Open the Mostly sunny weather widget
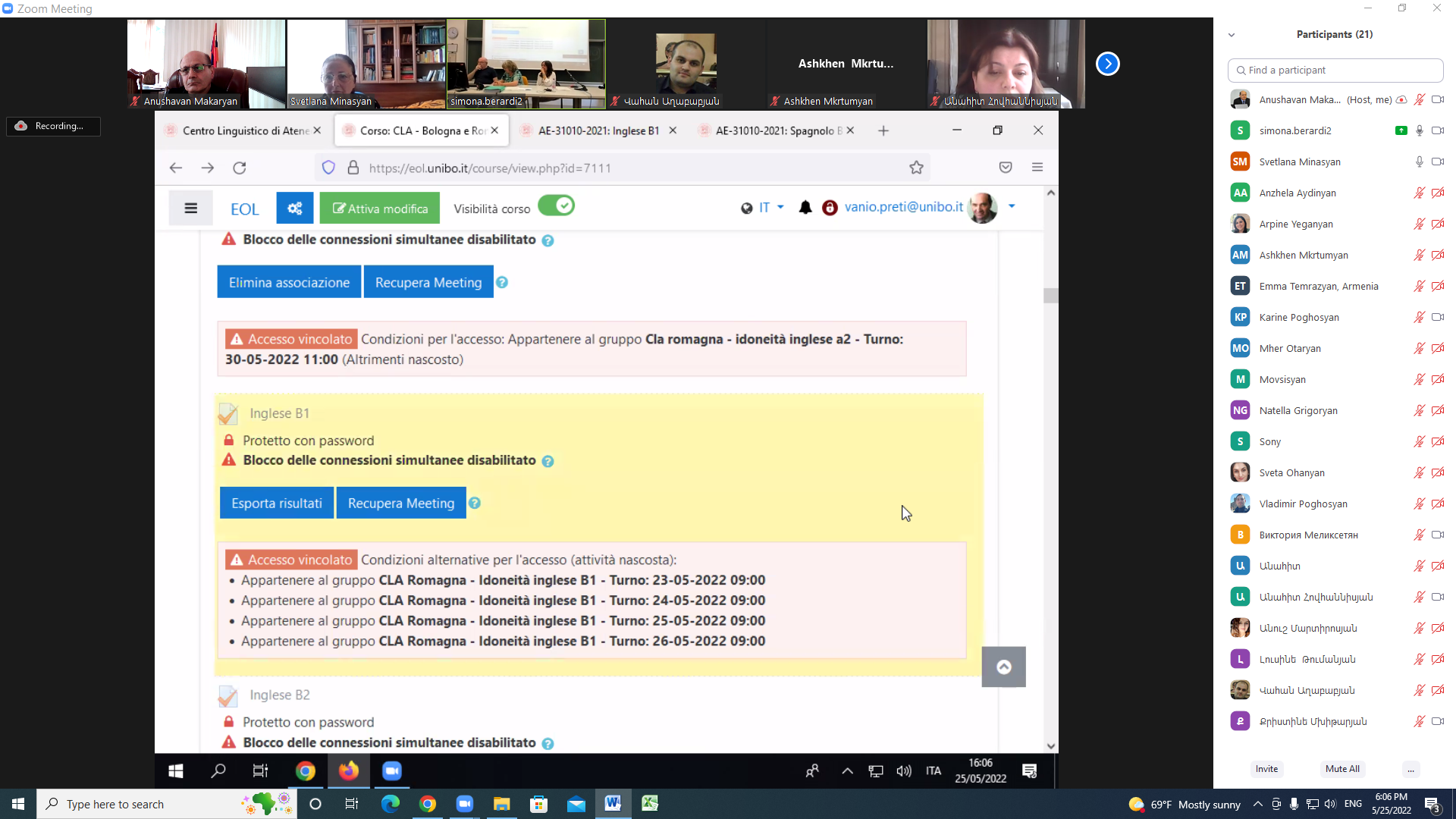Image resolution: width=1456 pixels, height=819 pixels. coord(1185,804)
